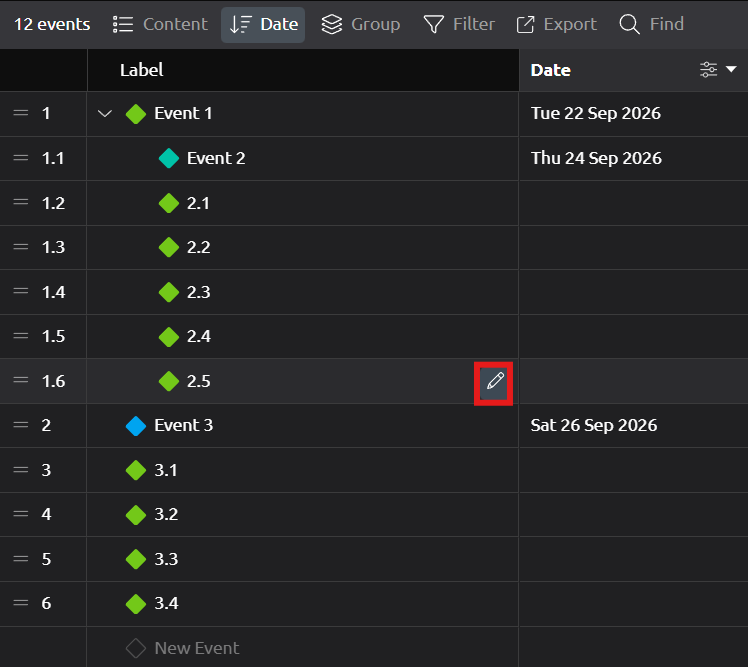Click the drag handle of row 1
748x667 pixels.
pyautogui.click(x=21, y=113)
